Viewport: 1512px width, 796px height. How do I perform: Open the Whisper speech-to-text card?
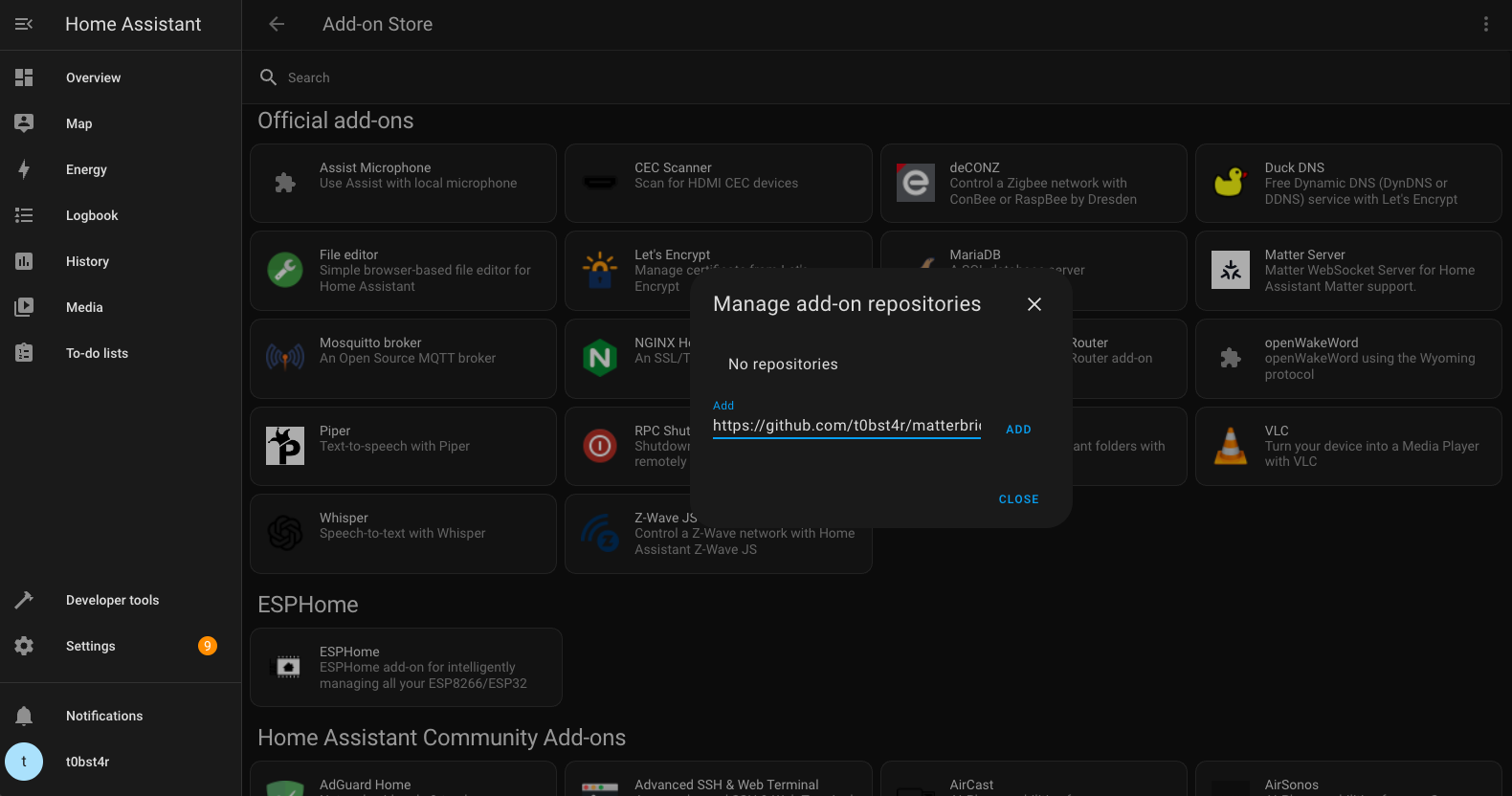[403, 534]
